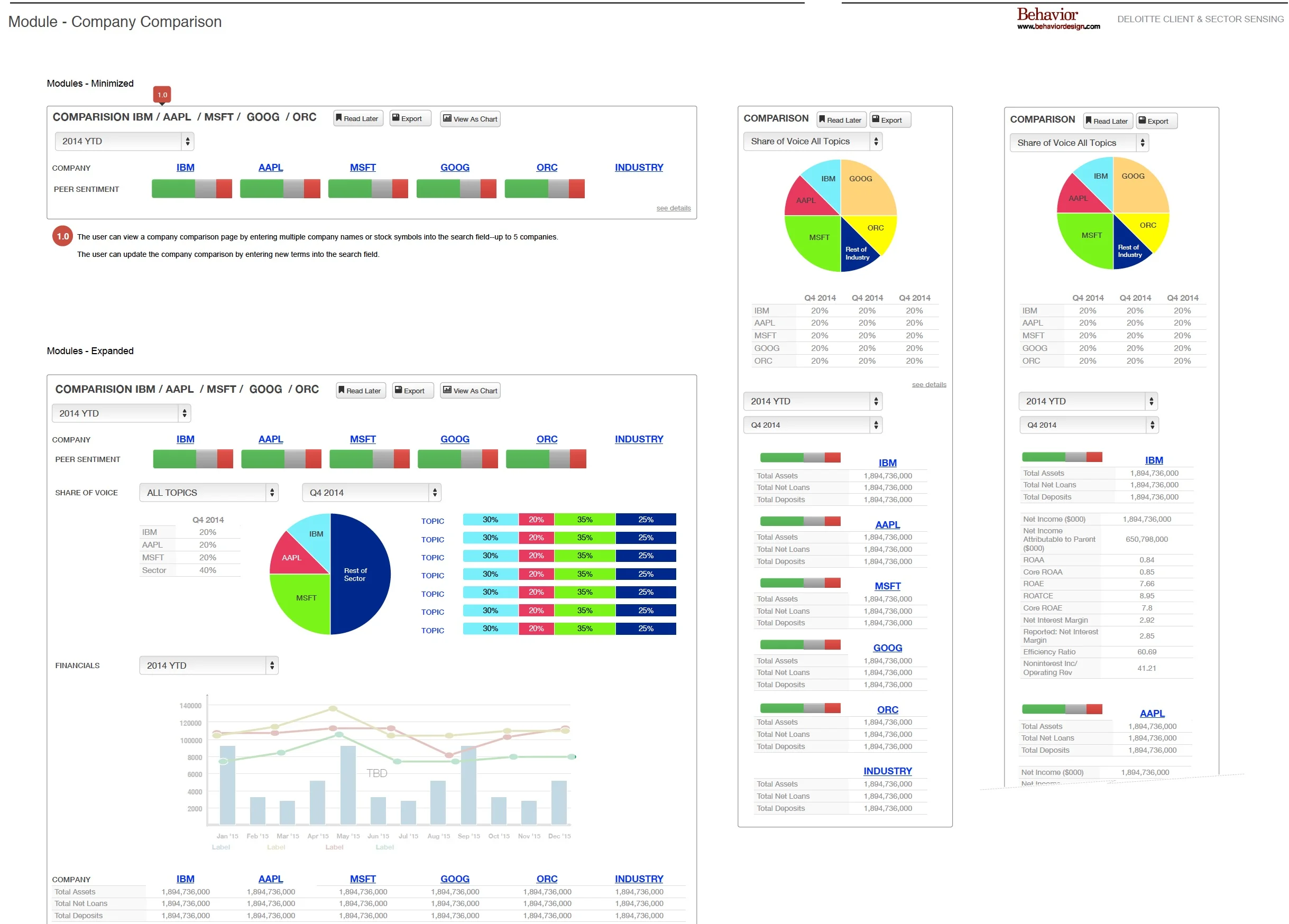This screenshot has height=924, width=1289.
Task: Open Share of Voice dropdown in middle panel
Action: tap(813, 142)
